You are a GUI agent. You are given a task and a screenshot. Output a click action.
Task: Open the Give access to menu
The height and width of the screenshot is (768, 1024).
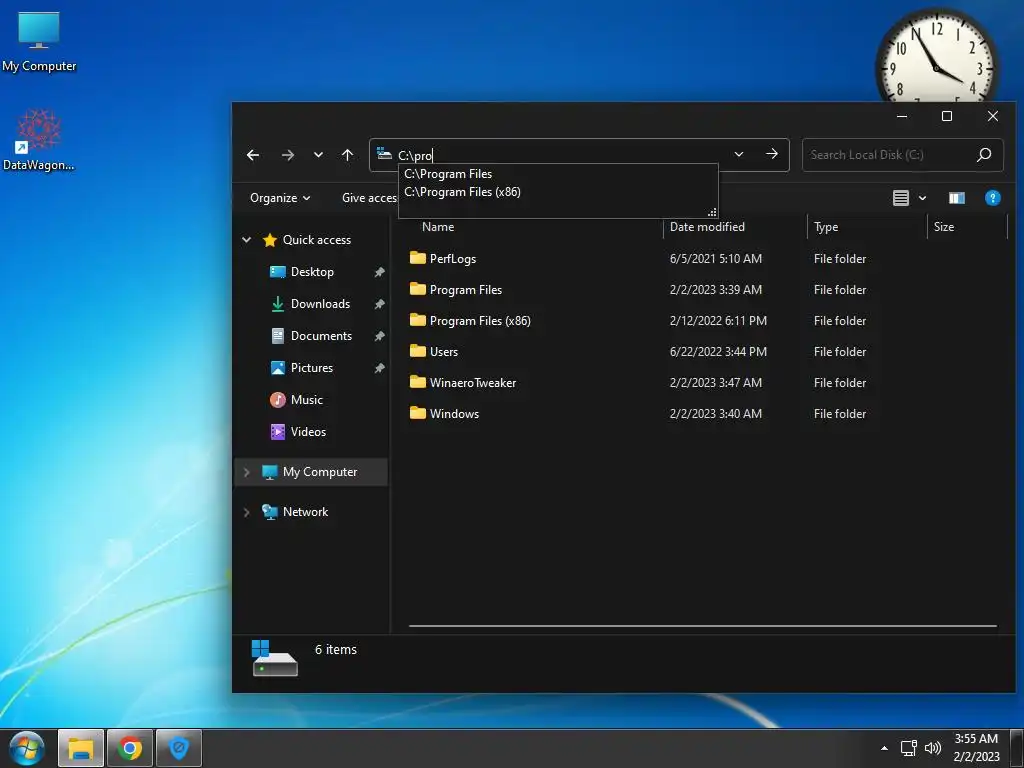pos(369,198)
